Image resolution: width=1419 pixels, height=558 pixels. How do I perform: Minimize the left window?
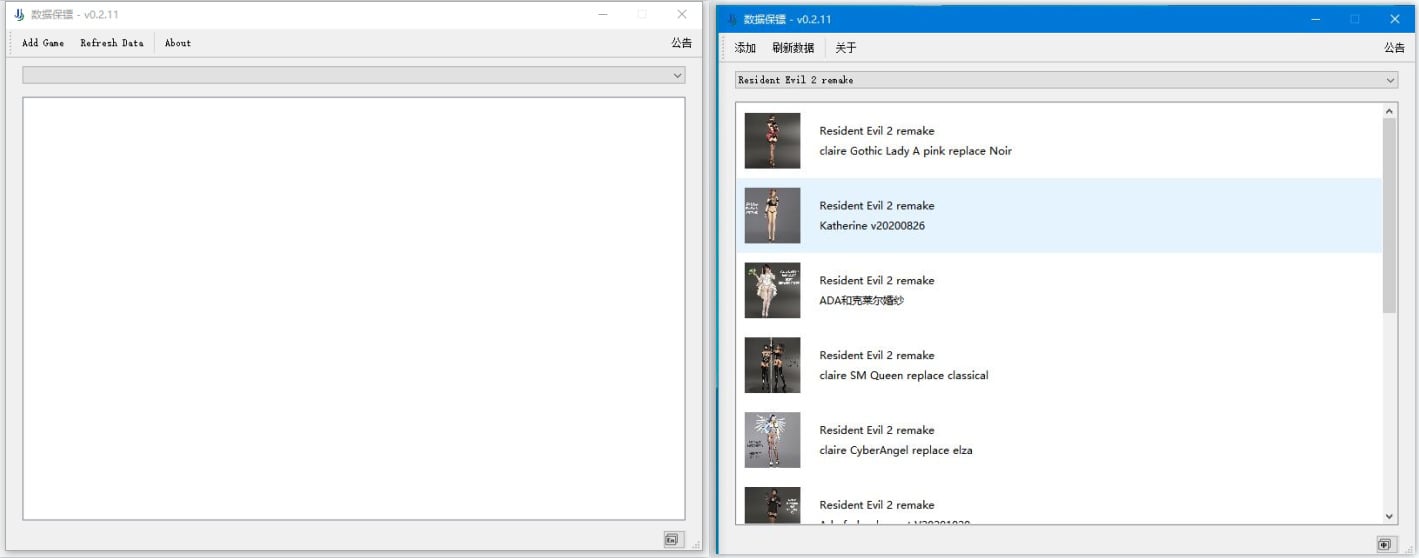[x=602, y=15]
